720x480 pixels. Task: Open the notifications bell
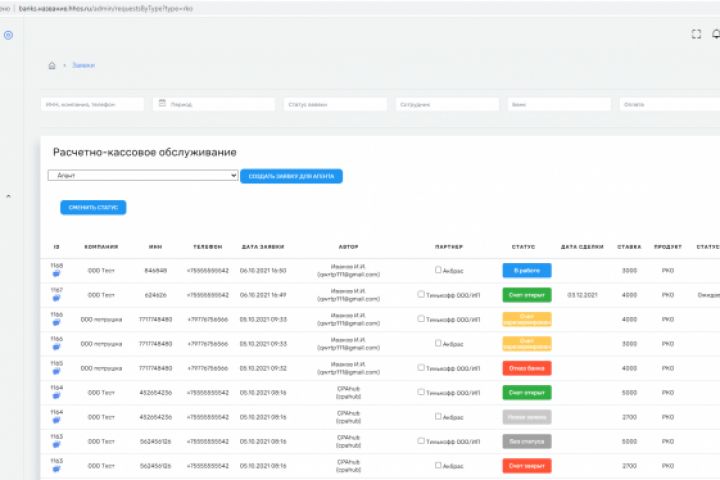pos(716,34)
